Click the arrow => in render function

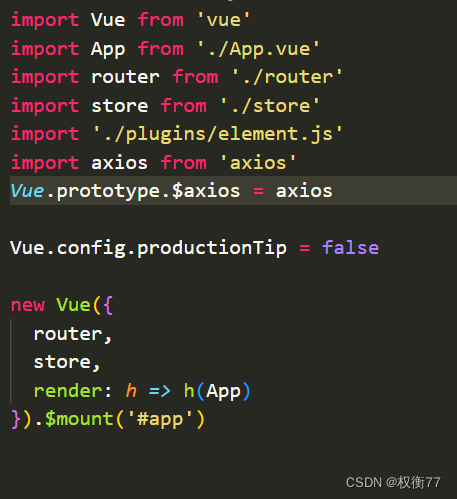pos(160,391)
